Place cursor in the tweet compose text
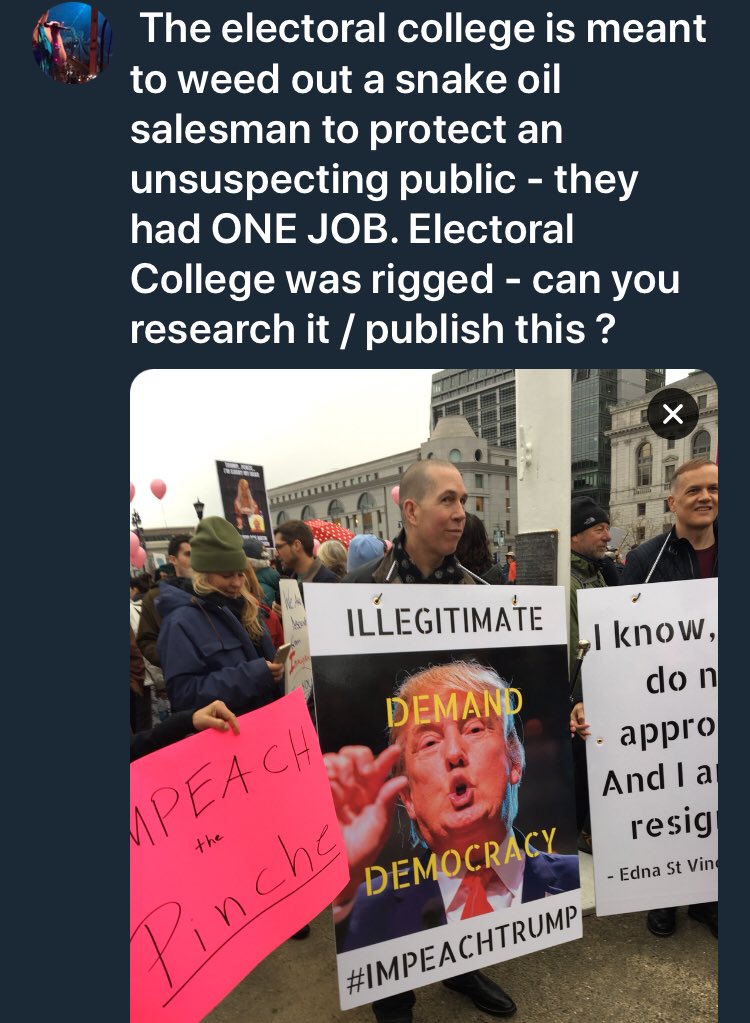 [417, 178]
